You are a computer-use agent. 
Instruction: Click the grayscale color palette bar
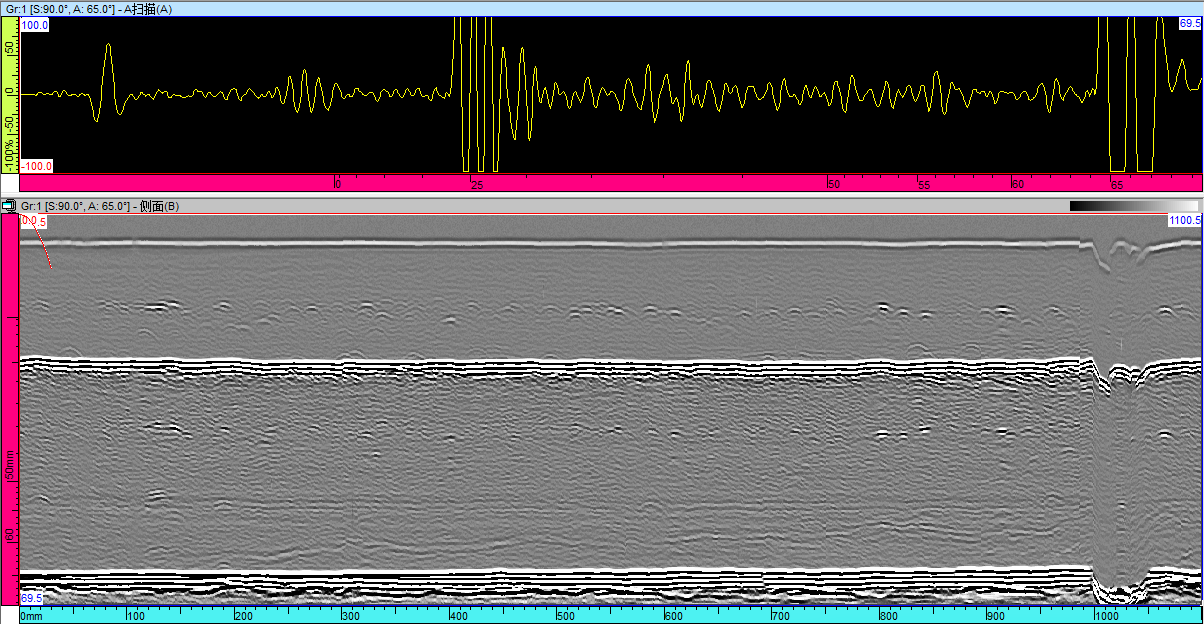[1133, 206]
